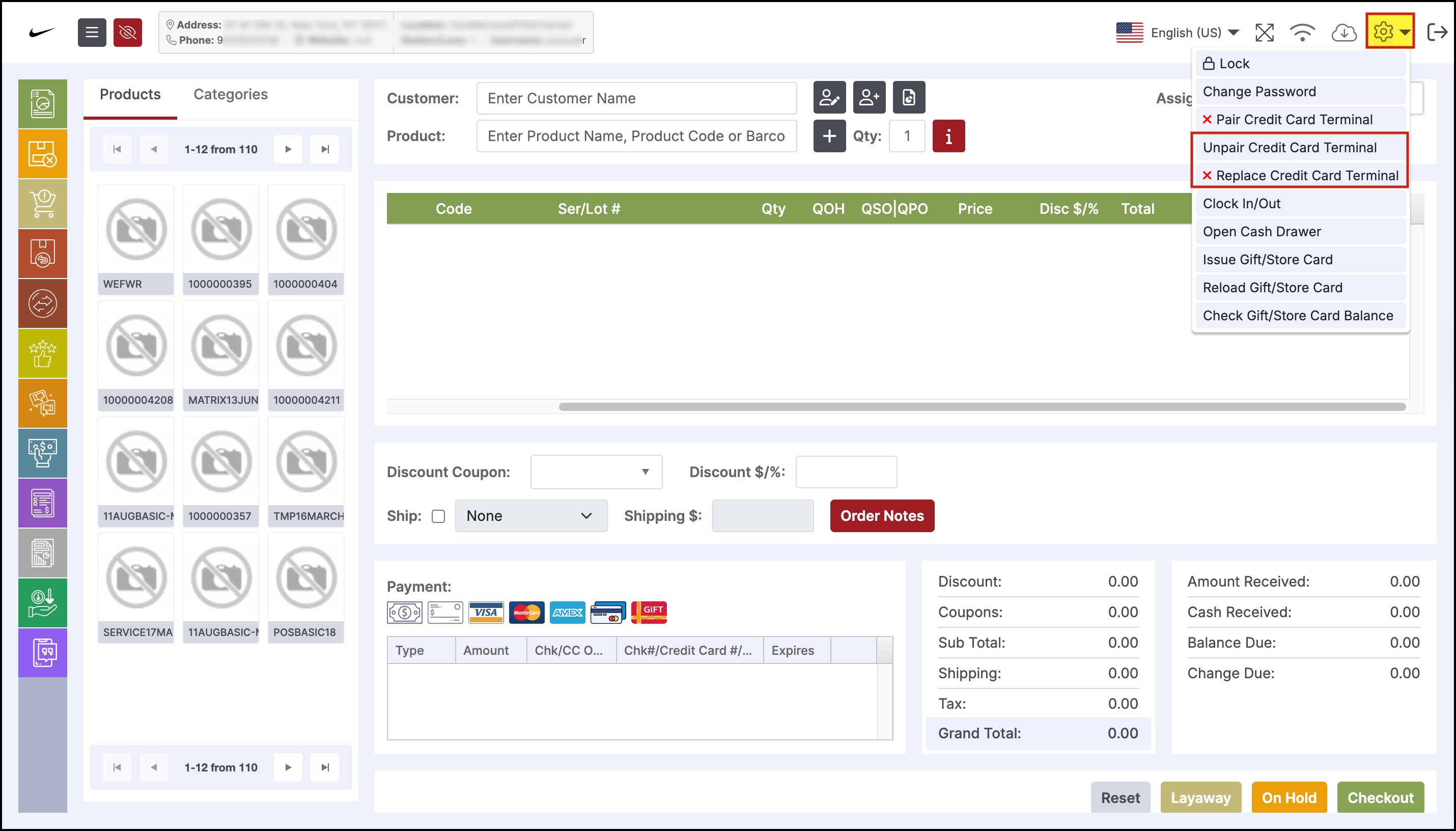
Task: Click the logout arrow icon
Action: [1437, 33]
